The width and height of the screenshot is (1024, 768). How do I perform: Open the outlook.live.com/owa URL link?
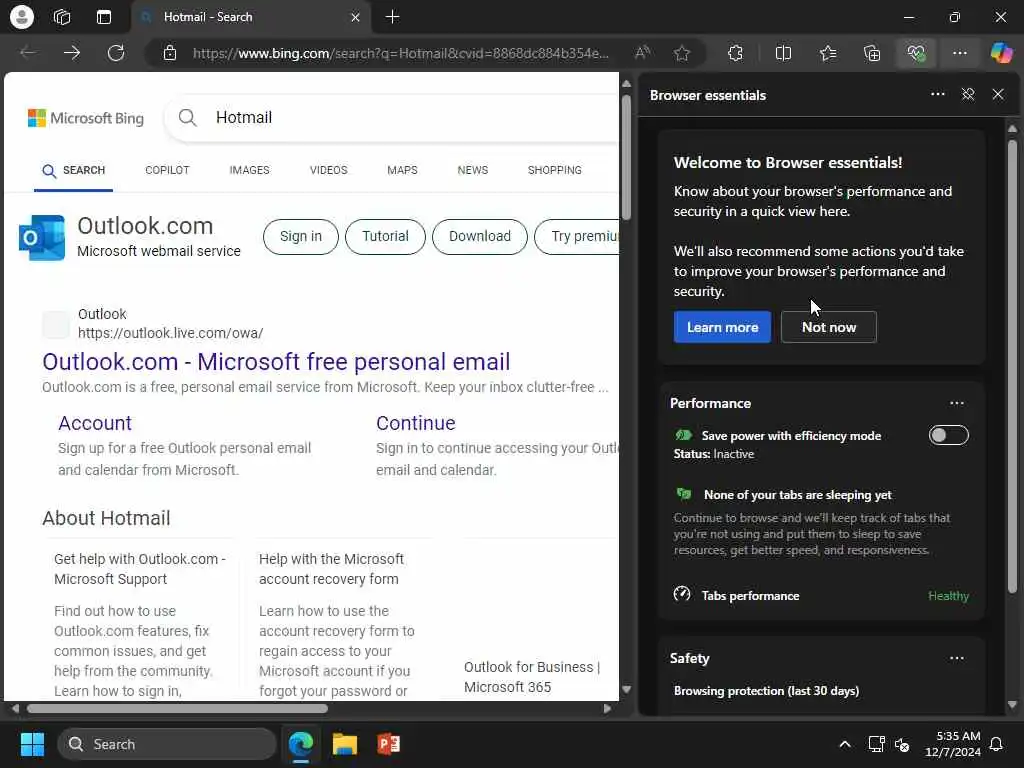click(x=170, y=333)
